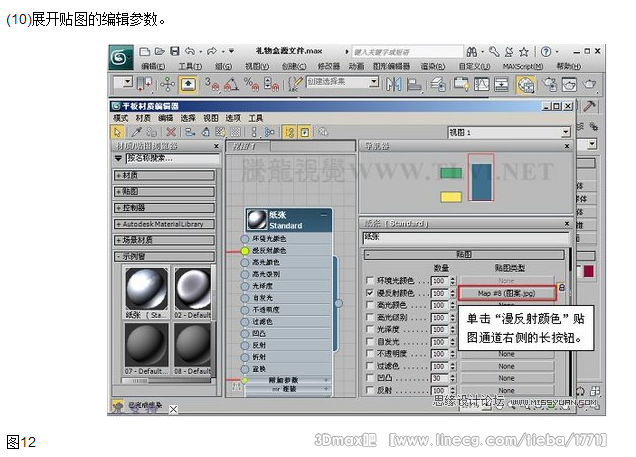The height and width of the screenshot is (457, 636).
Task: Enable the 环境光颜色 map checkbox
Action: point(370,281)
